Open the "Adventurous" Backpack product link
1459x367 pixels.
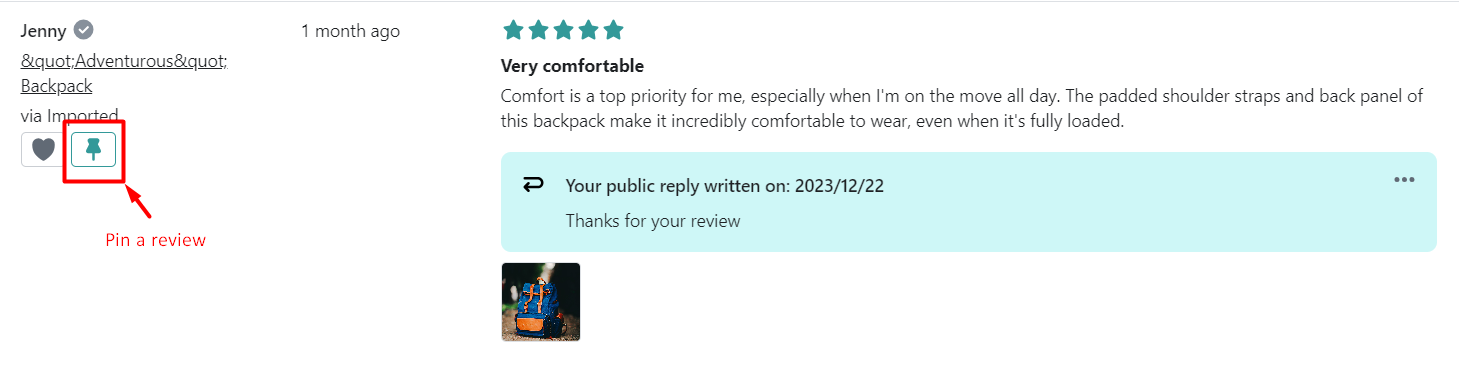[x=124, y=73]
